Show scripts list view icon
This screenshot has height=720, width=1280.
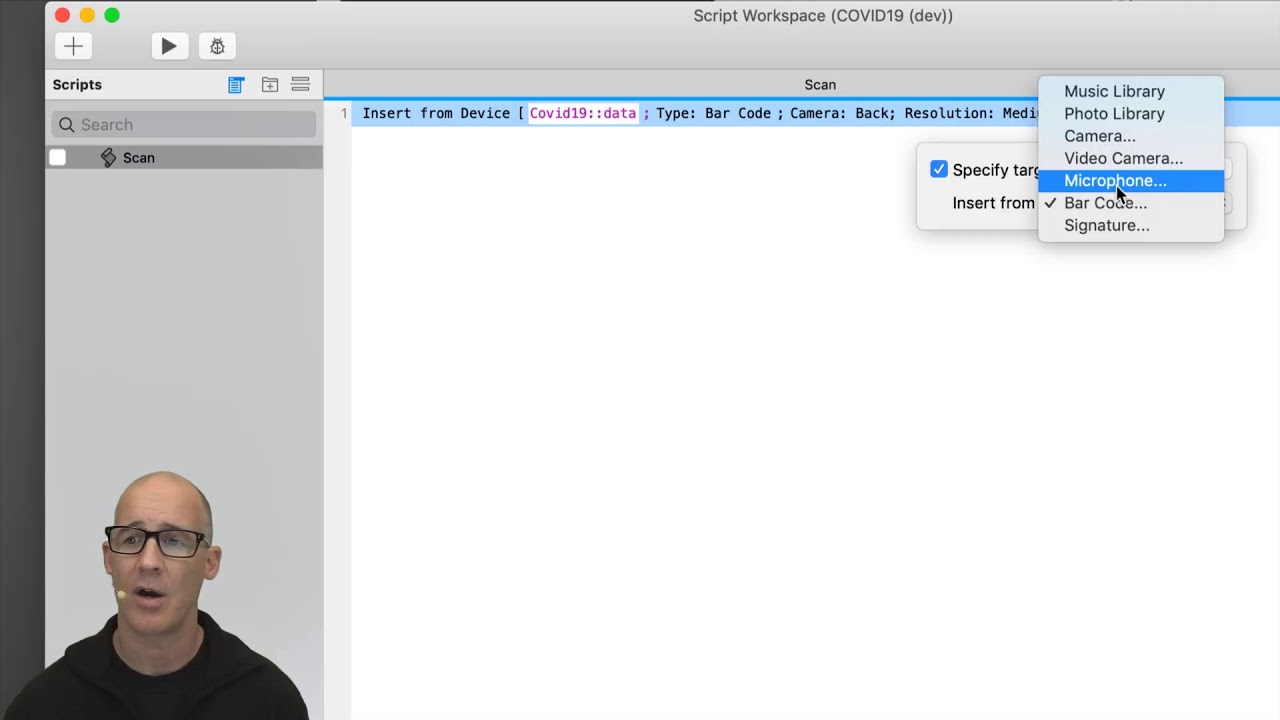pyautogui.click(x=236, y=85)
